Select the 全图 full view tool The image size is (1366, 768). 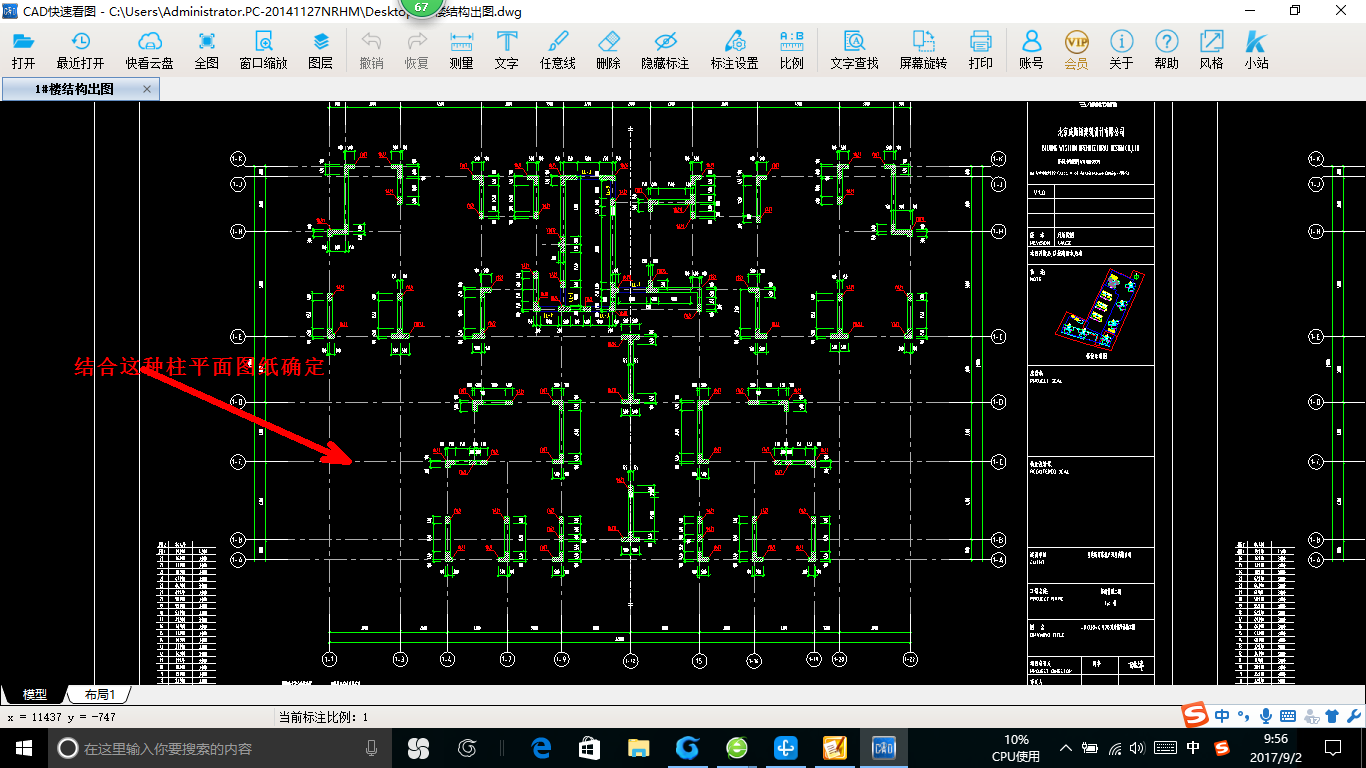207,50
